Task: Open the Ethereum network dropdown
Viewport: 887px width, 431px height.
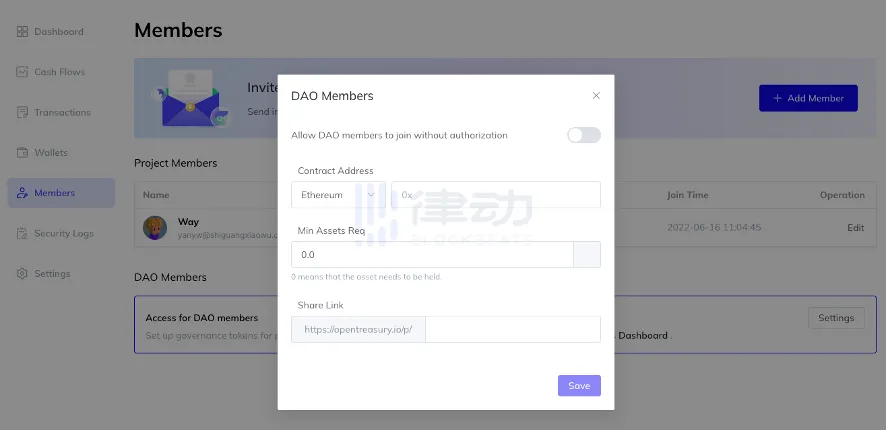Action: click(338, 195)
